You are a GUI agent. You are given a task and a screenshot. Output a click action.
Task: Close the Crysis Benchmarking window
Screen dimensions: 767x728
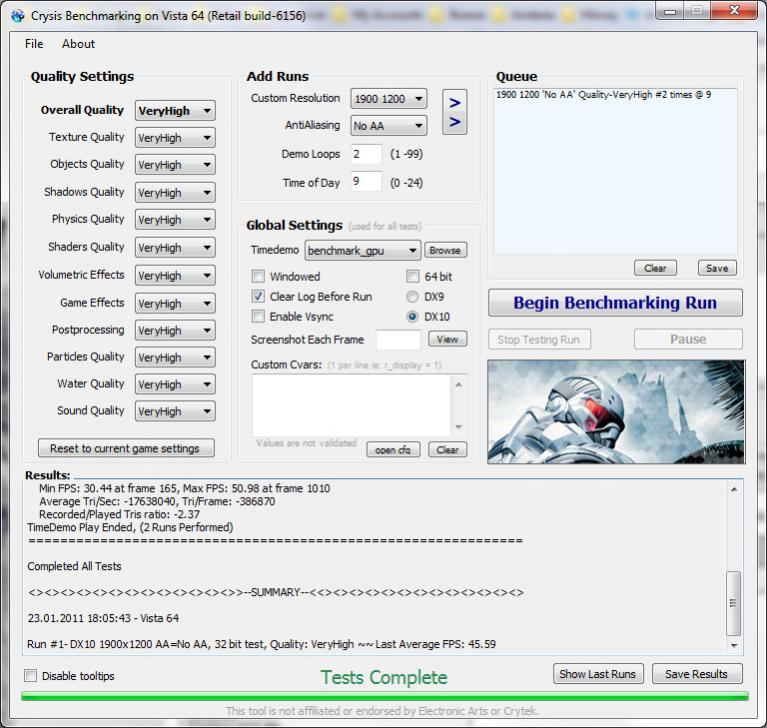[734, 10]
